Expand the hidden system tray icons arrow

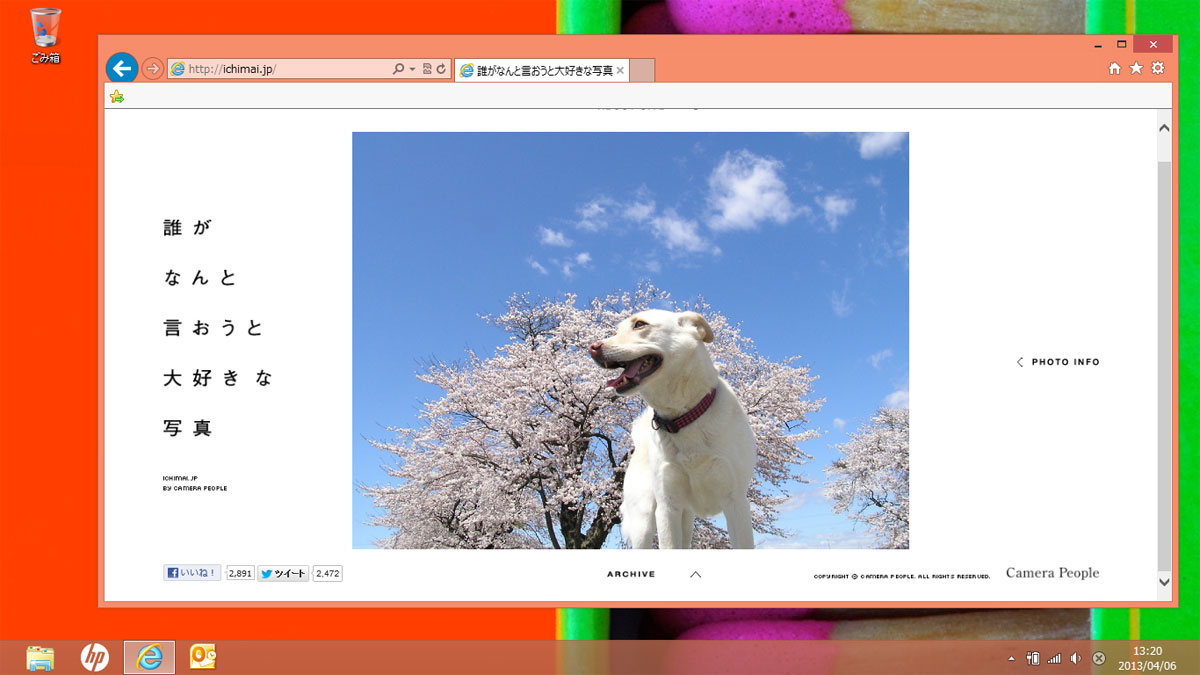point(1010,658)
